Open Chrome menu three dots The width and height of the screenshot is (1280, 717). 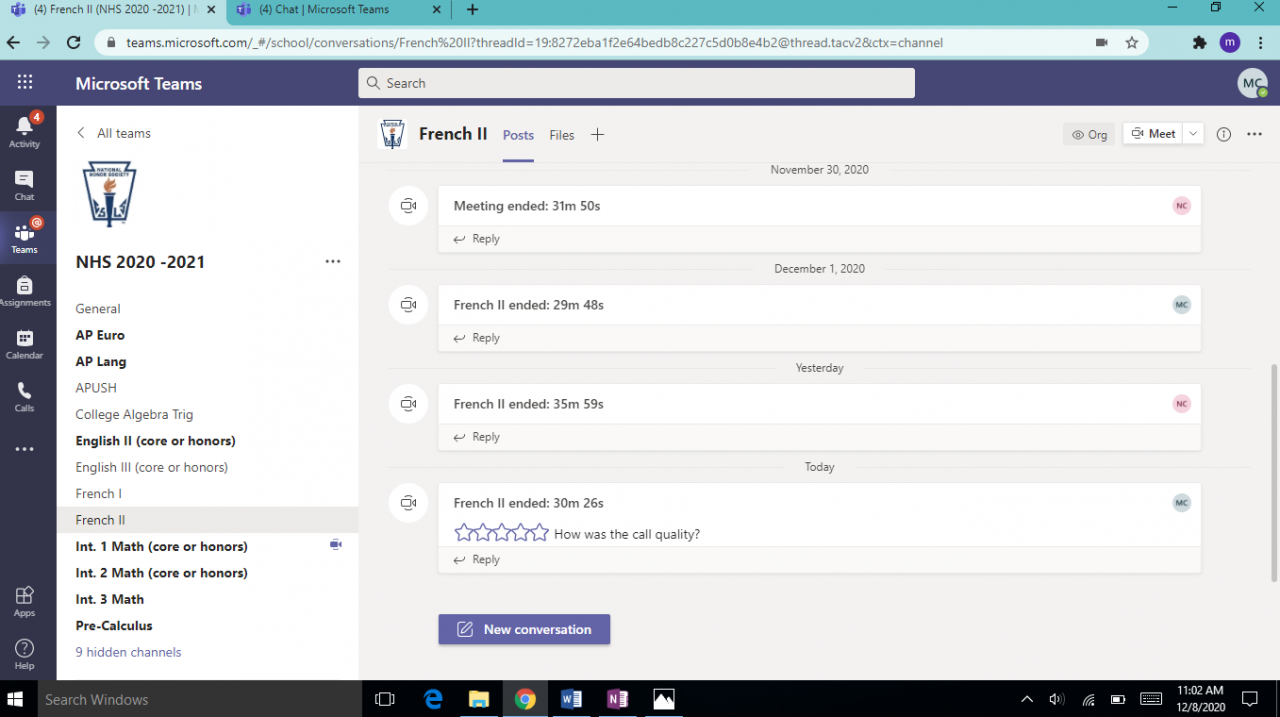tap(1261, 43)
